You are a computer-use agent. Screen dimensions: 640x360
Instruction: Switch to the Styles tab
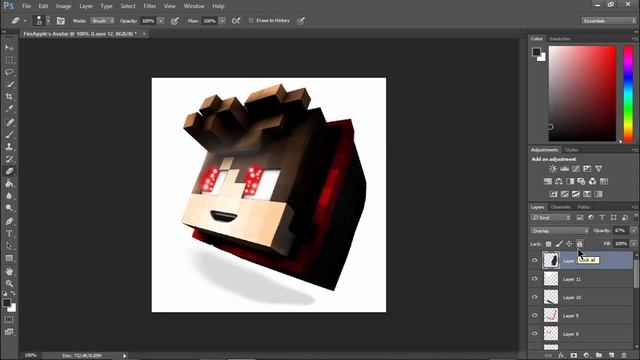tap(571, 150)
